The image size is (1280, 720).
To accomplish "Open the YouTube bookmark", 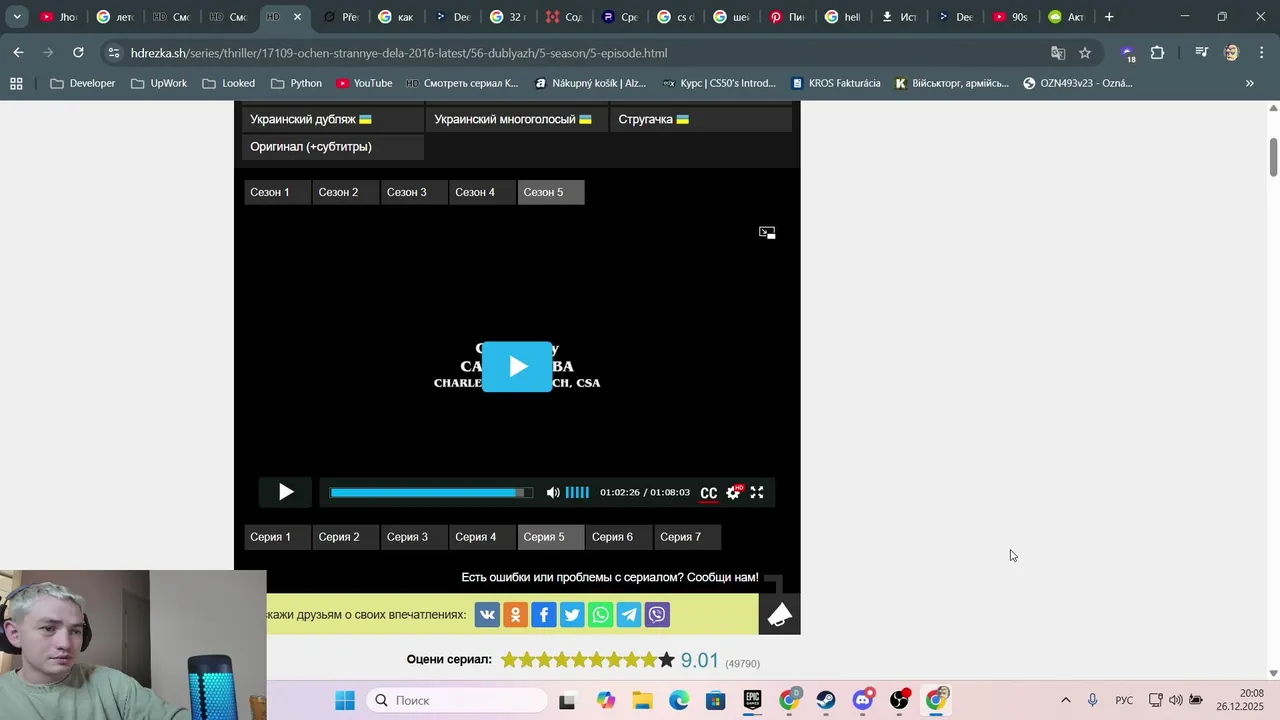I will 364,83.
